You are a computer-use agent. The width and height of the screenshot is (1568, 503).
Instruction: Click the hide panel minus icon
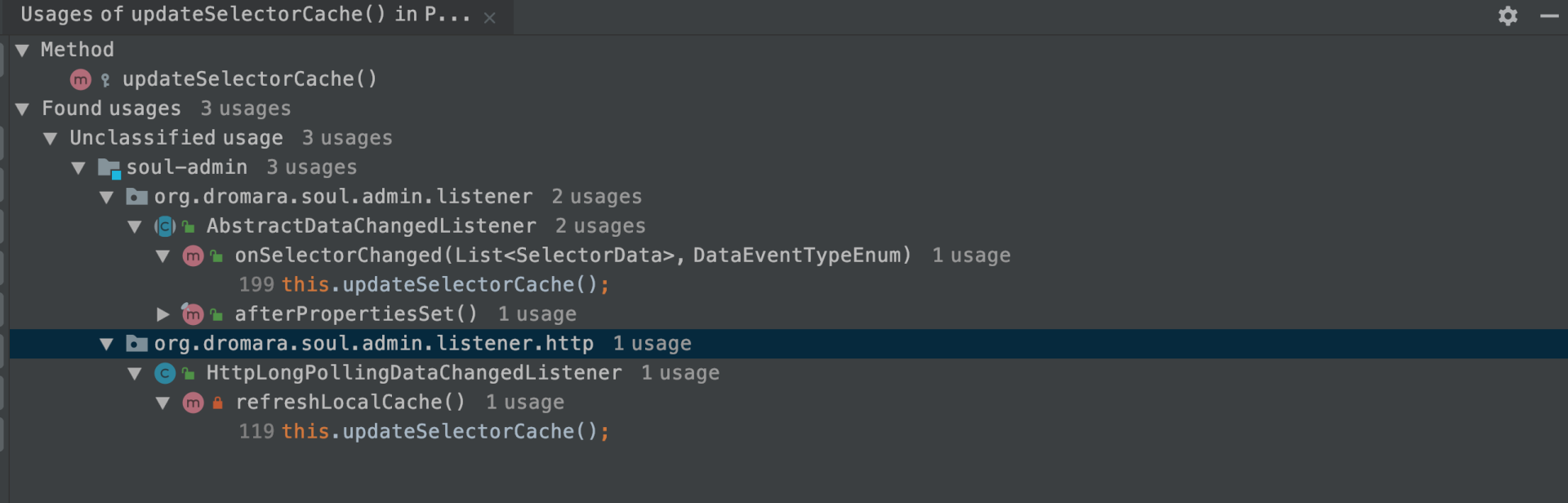click(x=1548, y=16)
